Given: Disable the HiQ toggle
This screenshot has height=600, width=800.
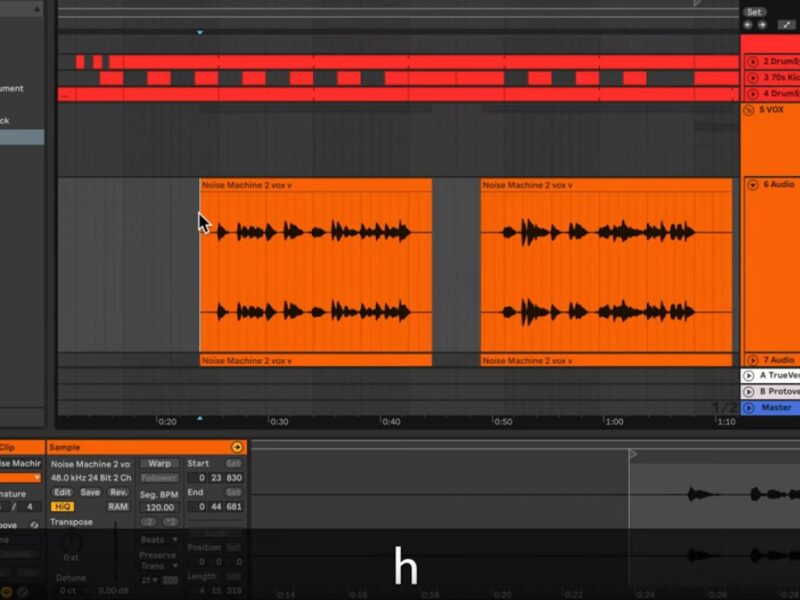Looking at the screenshot, I should (63, 507).
